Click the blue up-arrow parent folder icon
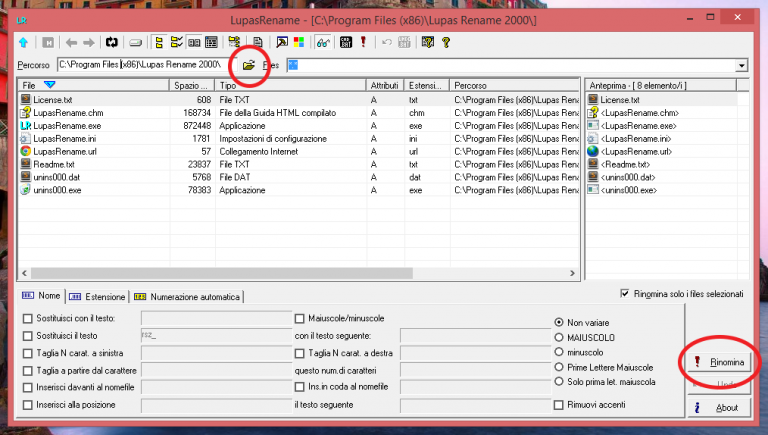The height and width of the screenshot is (435, 768). (24, 42)
